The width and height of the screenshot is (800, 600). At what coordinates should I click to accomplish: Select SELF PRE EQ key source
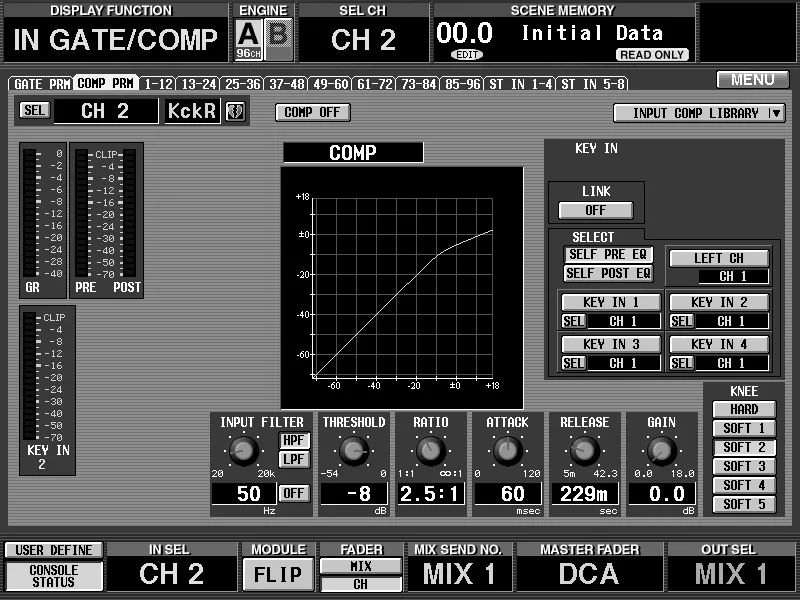608,254
